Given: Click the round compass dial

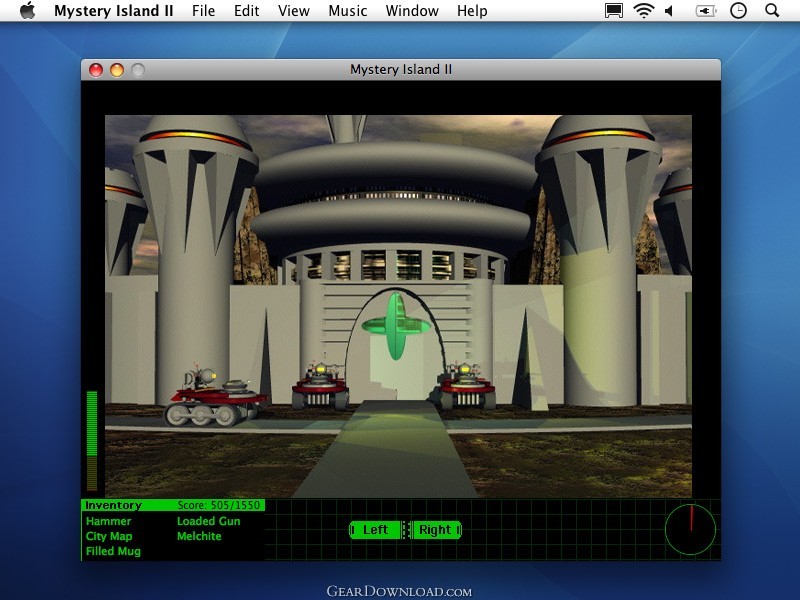Looking at the screenshot, I should pyautogui.click(x=690, y=530).
